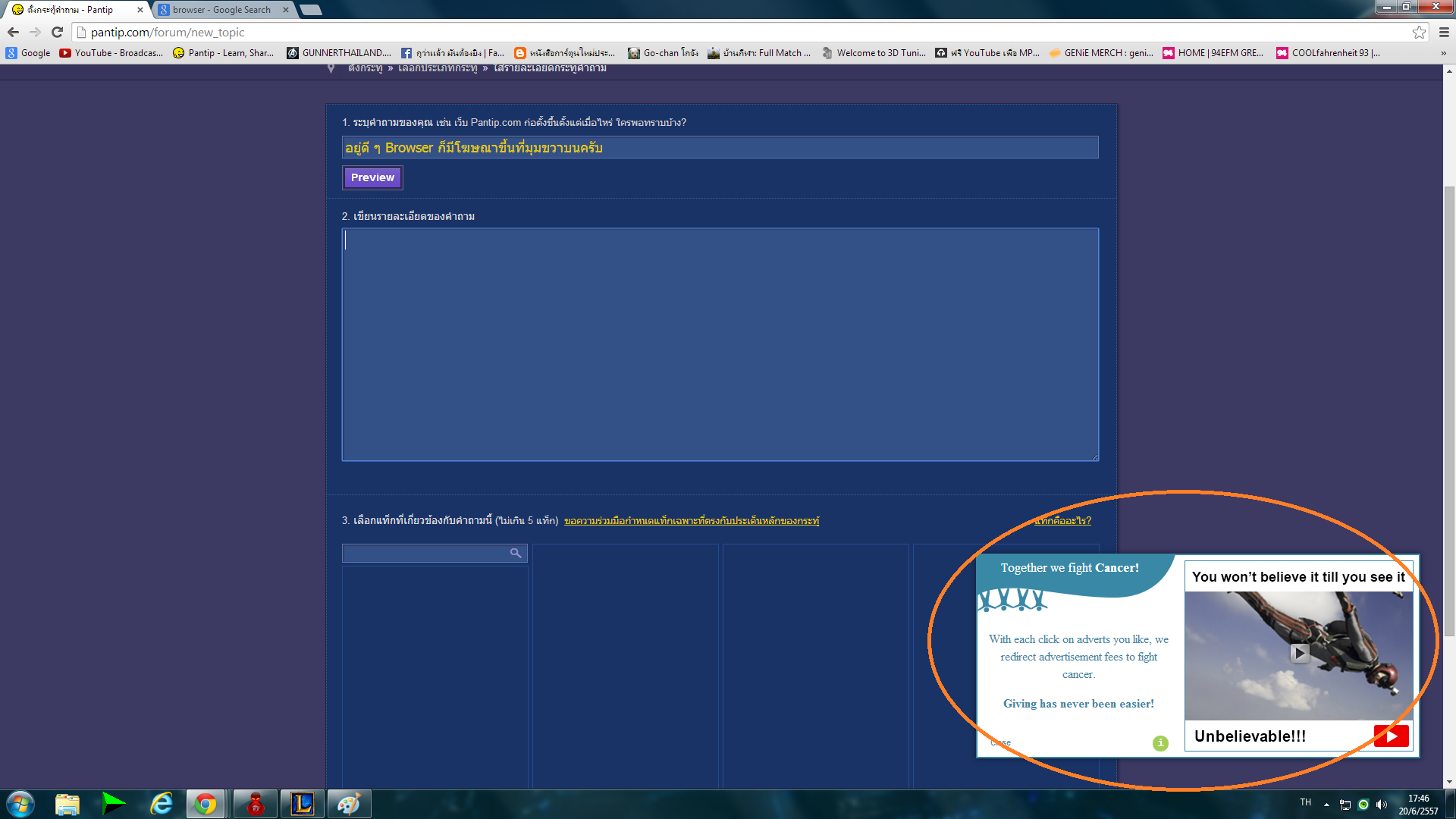Screen dimensions: 1456x819
Task: Open Internet Explorer from the taskbar
Action: [x=161, y=804]
